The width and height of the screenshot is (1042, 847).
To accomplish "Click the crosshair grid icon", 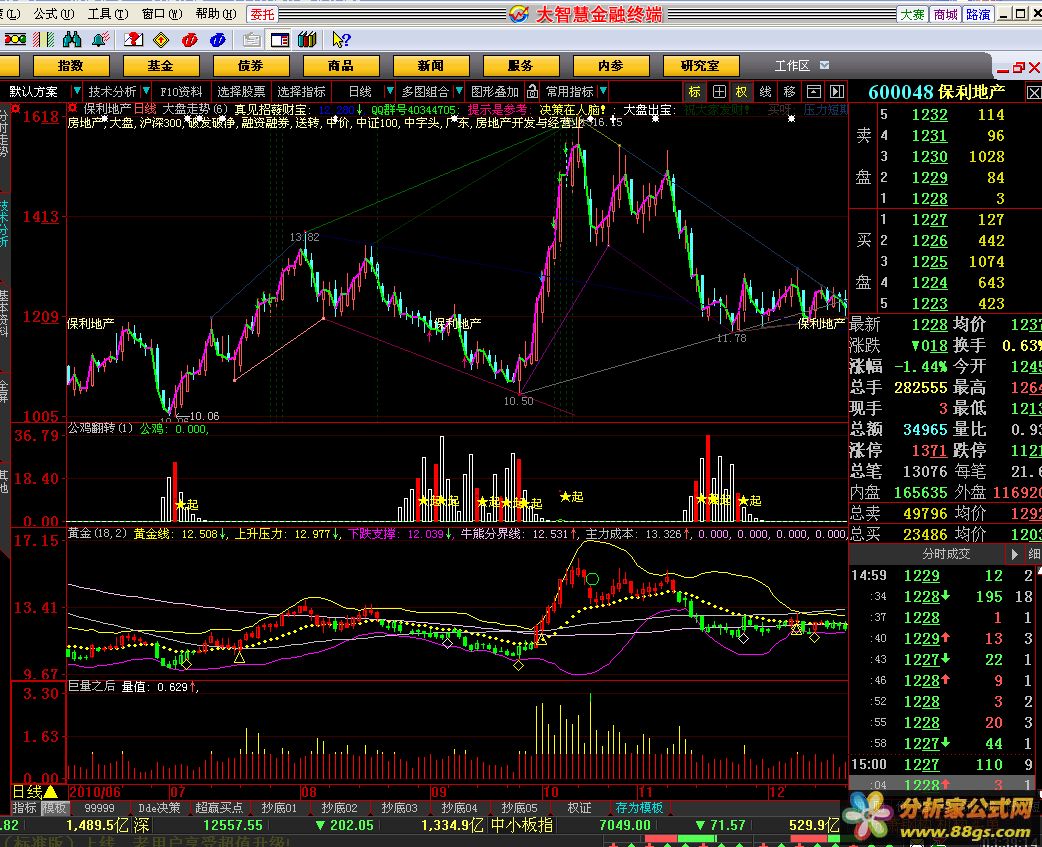I will click(x=718, y=91).
